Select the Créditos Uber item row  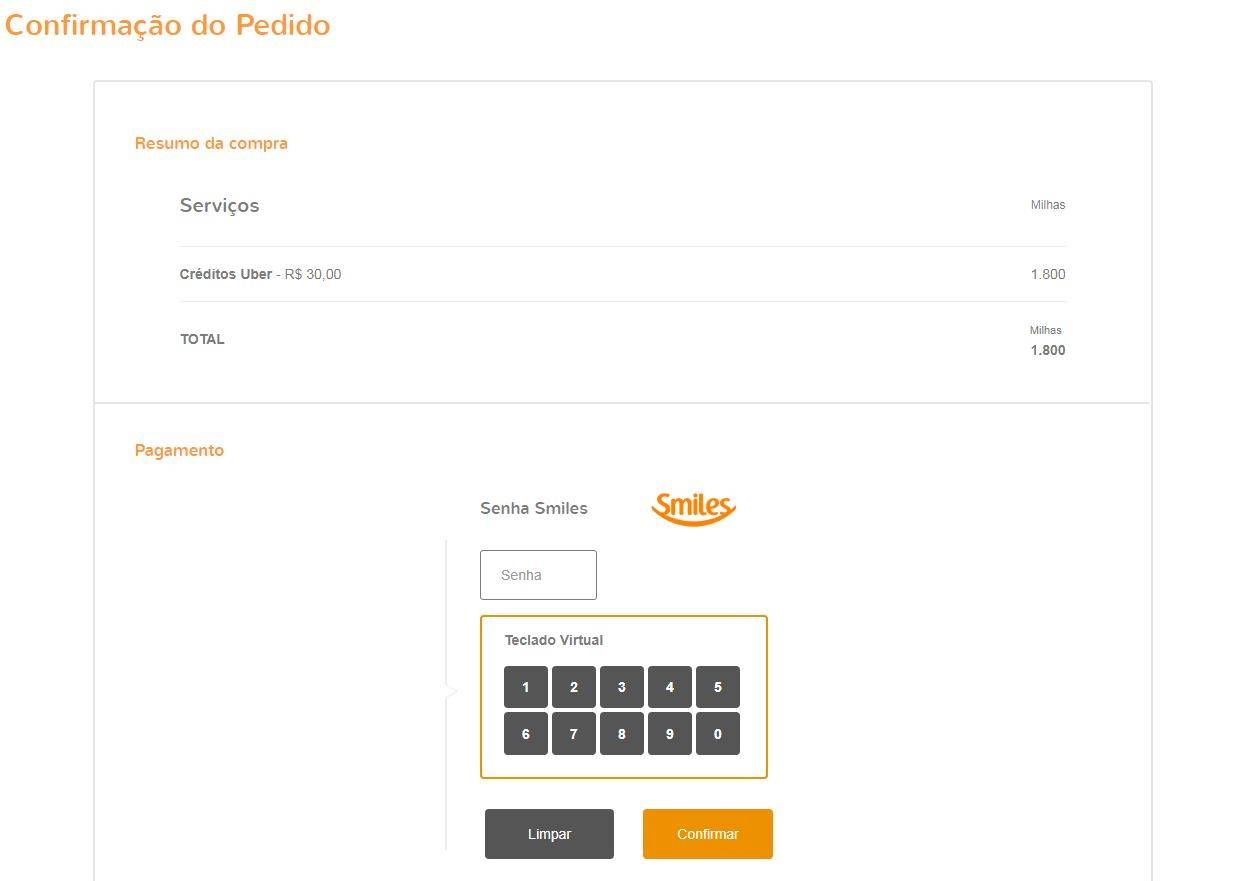(x=623, y=274)
